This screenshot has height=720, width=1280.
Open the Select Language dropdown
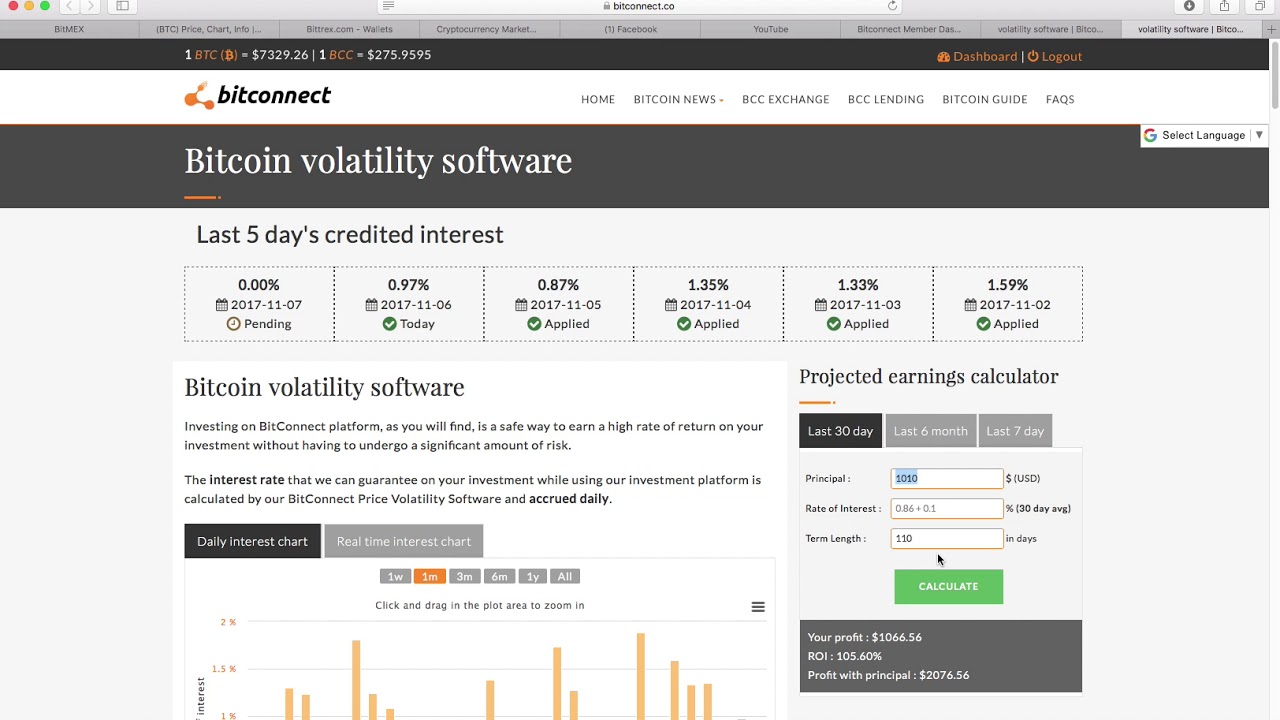coord(1204,135)
